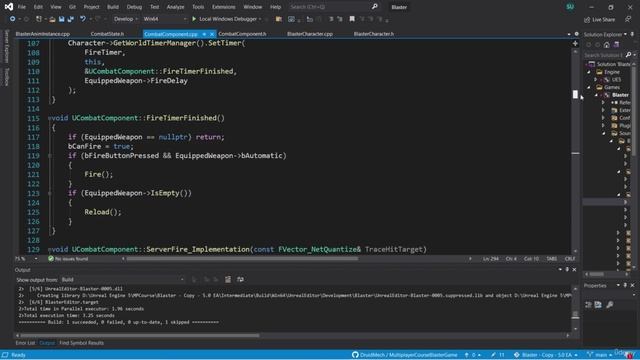
Task: Open the user account badge
Action: [x=570, y=7]
